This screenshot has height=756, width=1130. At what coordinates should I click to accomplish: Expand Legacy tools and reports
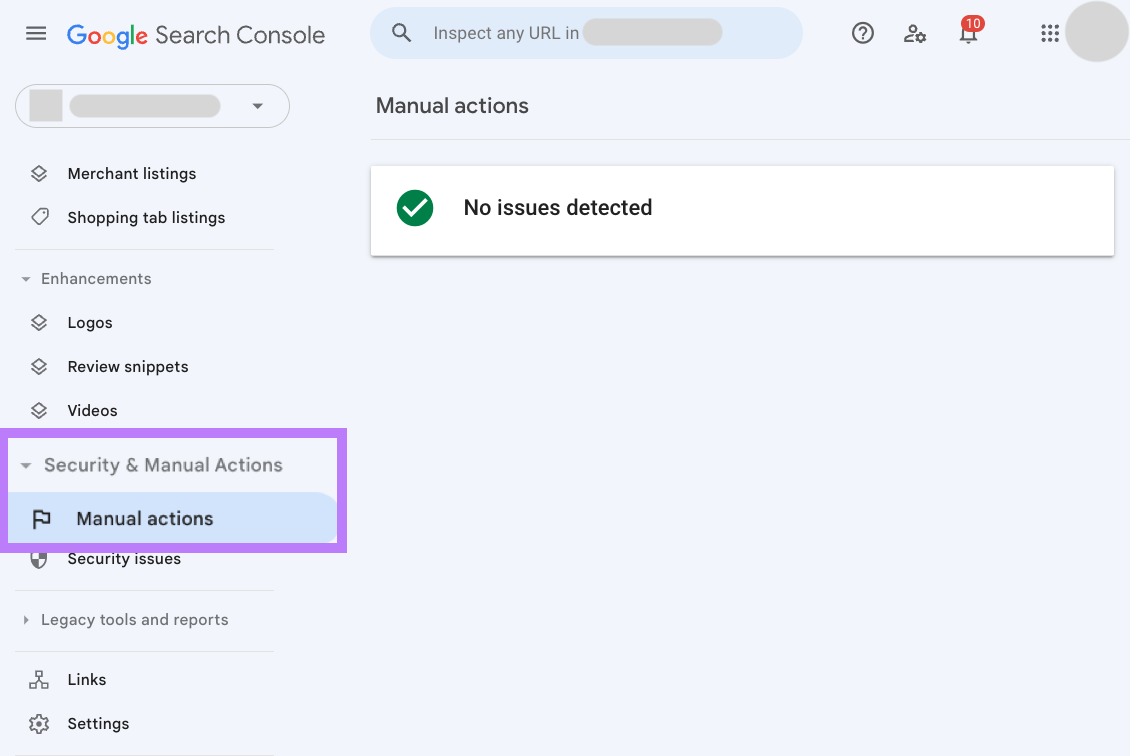25,620
